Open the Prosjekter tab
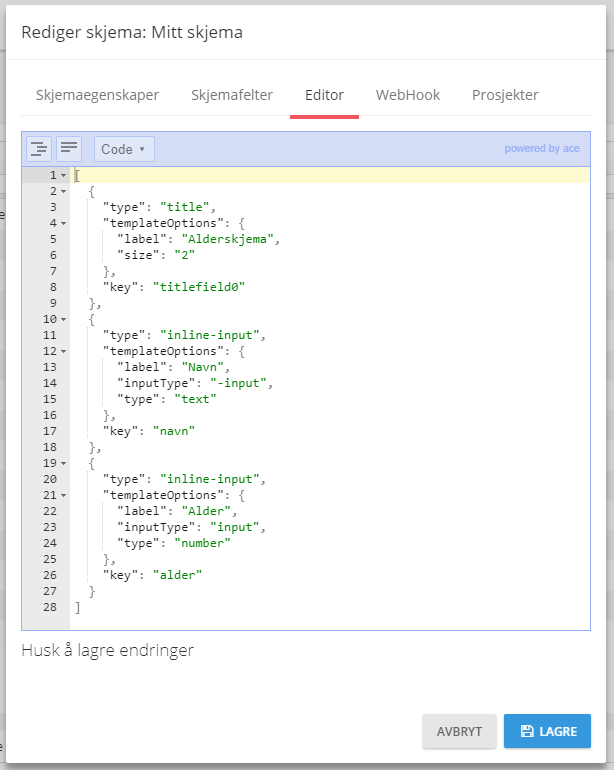 point(505,95)
